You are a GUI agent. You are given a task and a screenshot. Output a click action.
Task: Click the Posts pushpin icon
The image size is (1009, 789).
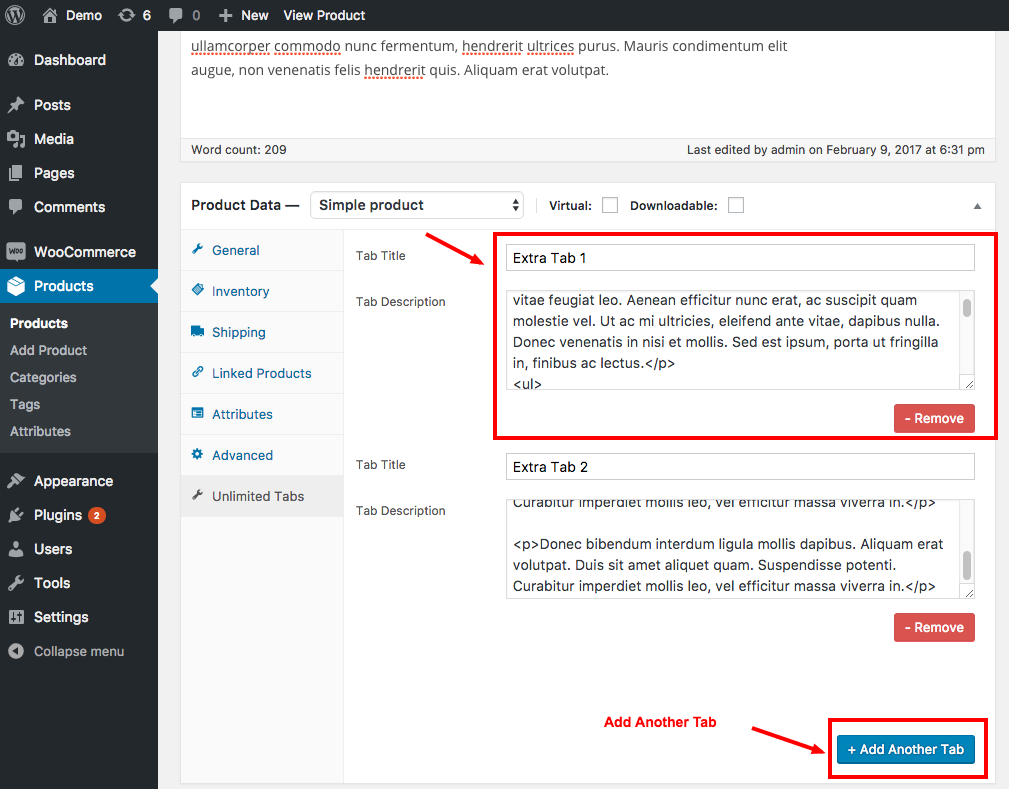[x=16, y=105]
